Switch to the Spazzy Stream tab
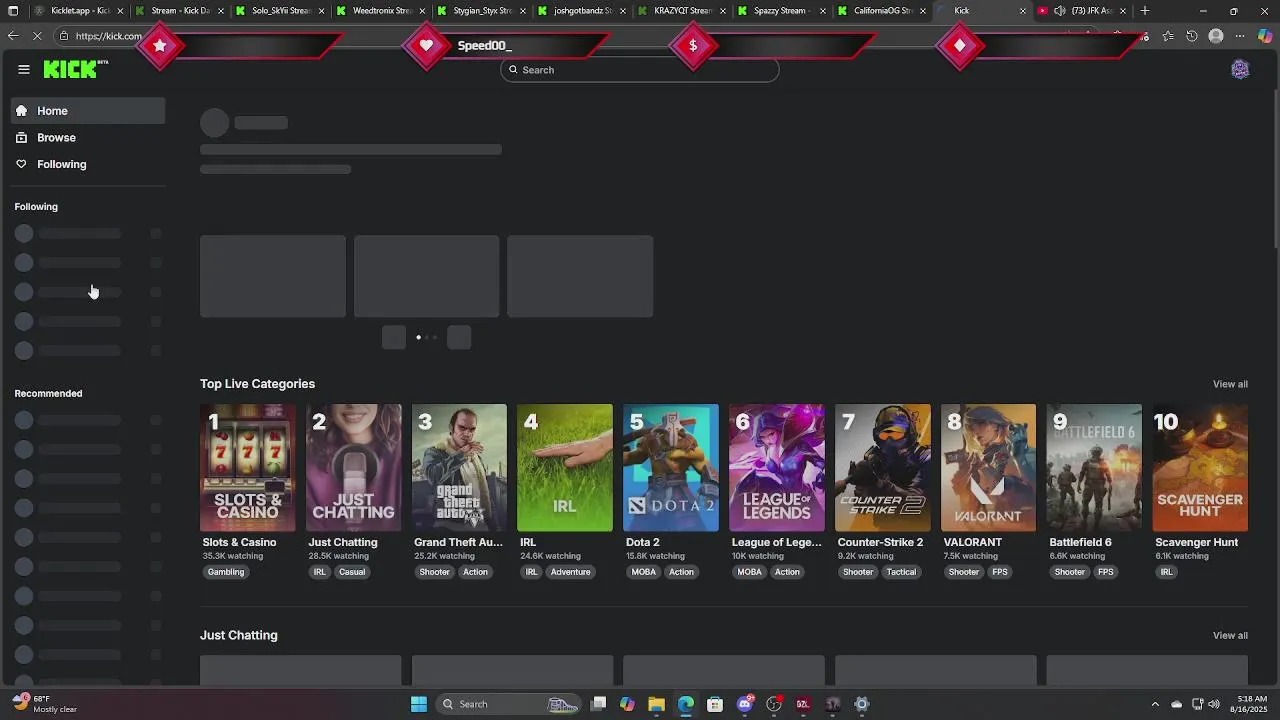The height and width of the screenshot is (720, 1280). click(780, 11)
